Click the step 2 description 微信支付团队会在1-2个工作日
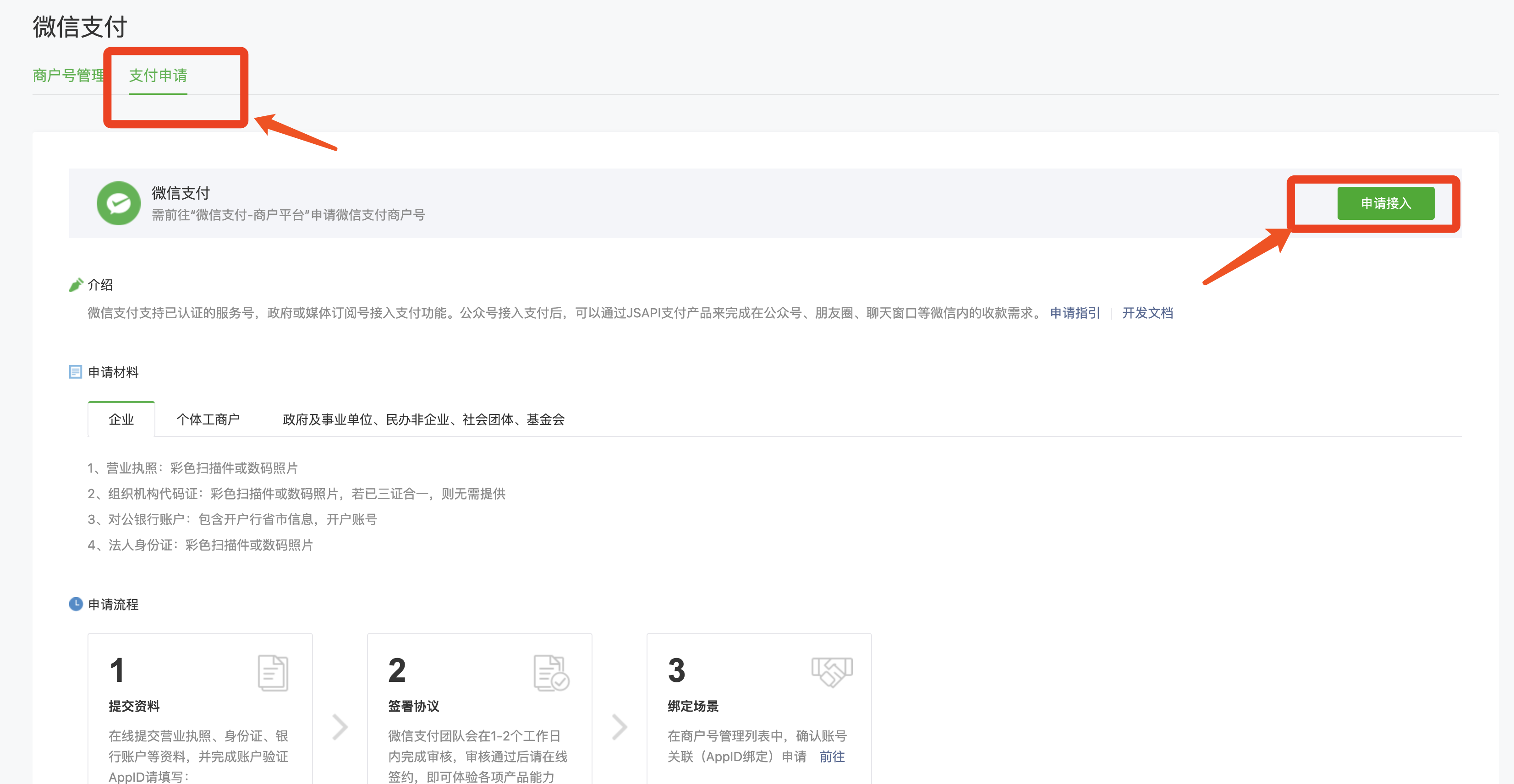 (x=477, y=757)
